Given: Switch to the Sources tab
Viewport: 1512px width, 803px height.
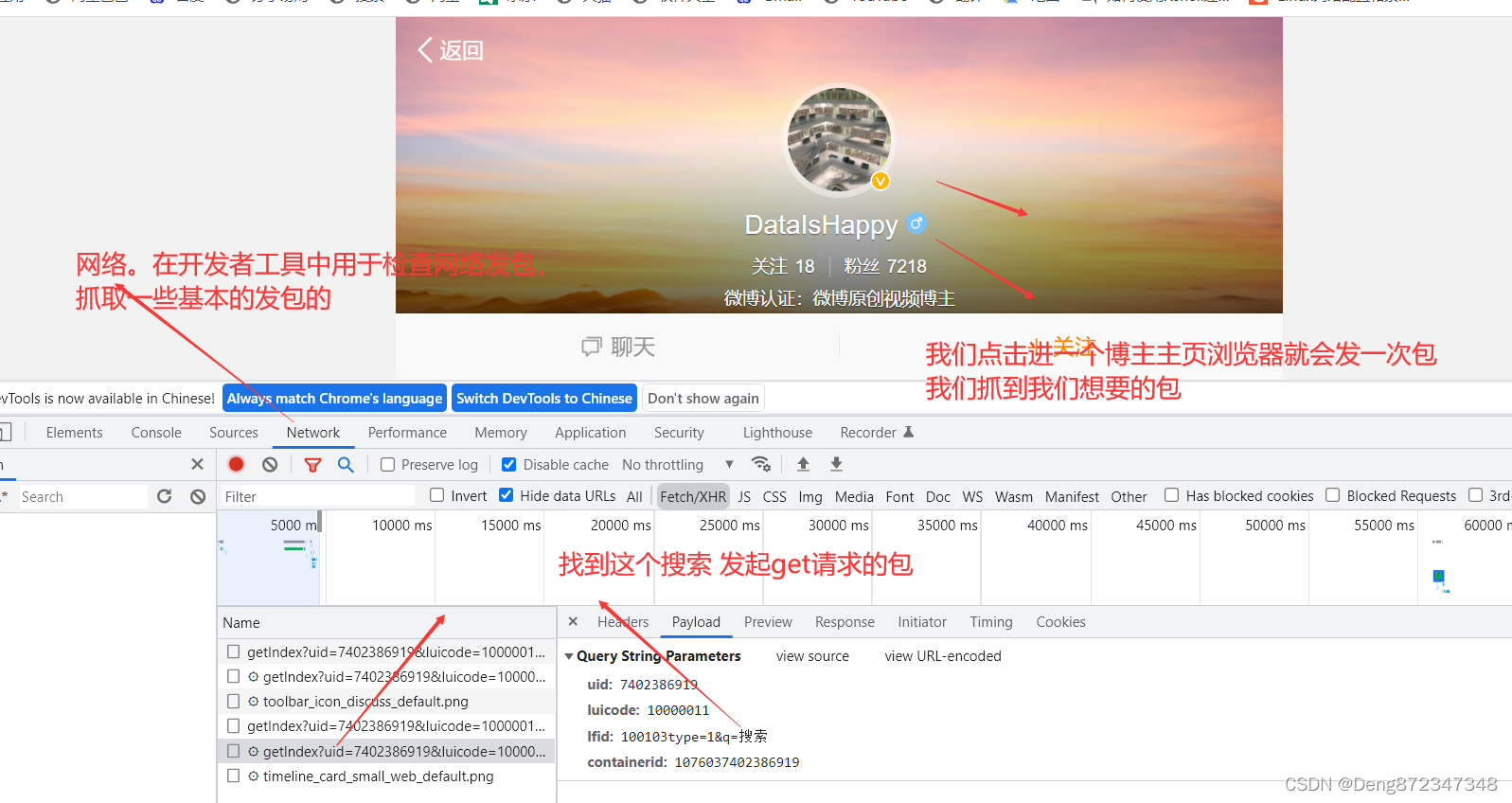Looking at the screenshot, I should pyautogui.click(x=234, y=433).
